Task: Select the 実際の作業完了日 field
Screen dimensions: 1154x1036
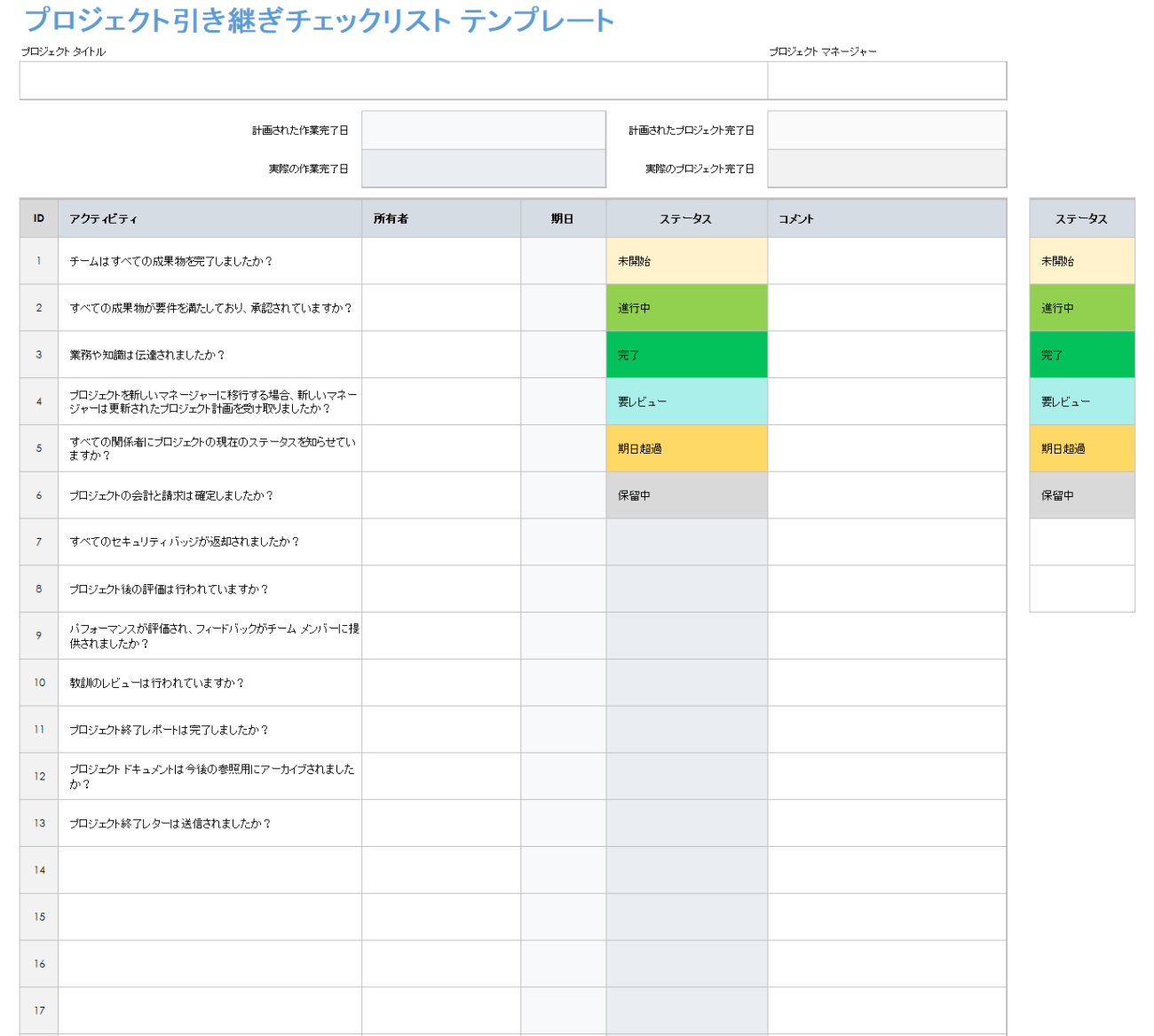Action: point(484,169)
